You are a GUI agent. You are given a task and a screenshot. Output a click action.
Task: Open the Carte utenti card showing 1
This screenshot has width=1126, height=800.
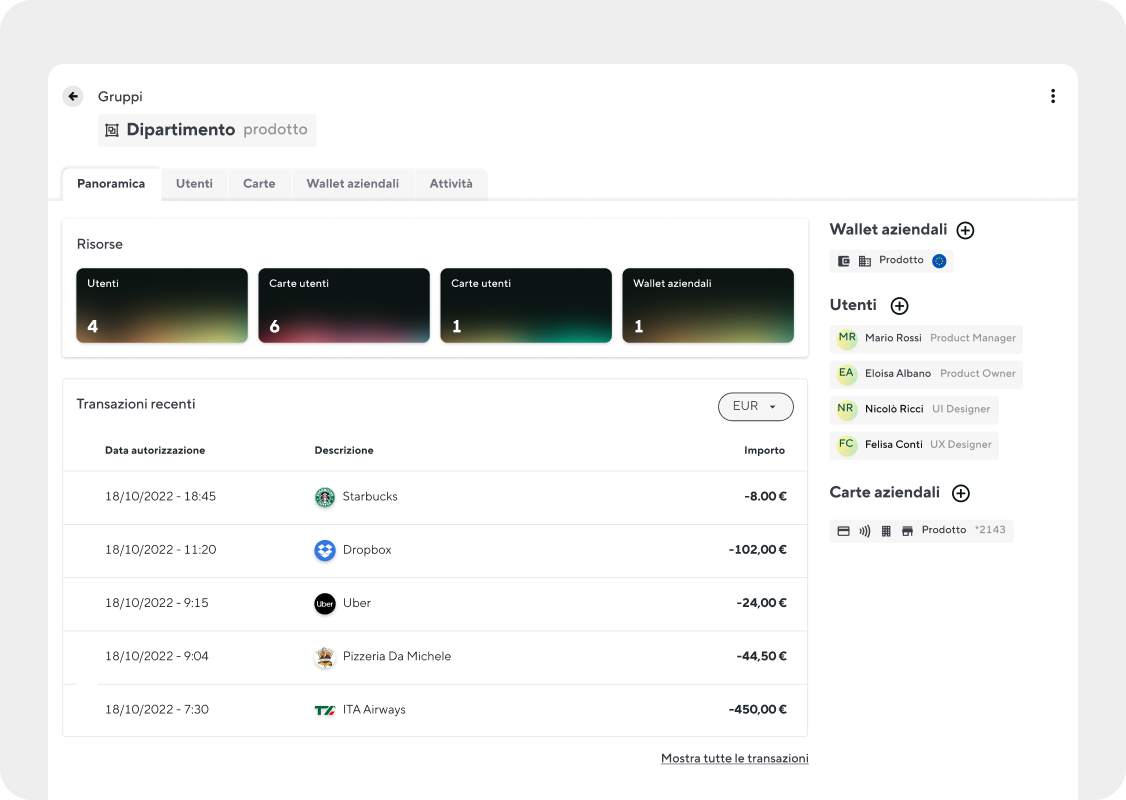526,305
